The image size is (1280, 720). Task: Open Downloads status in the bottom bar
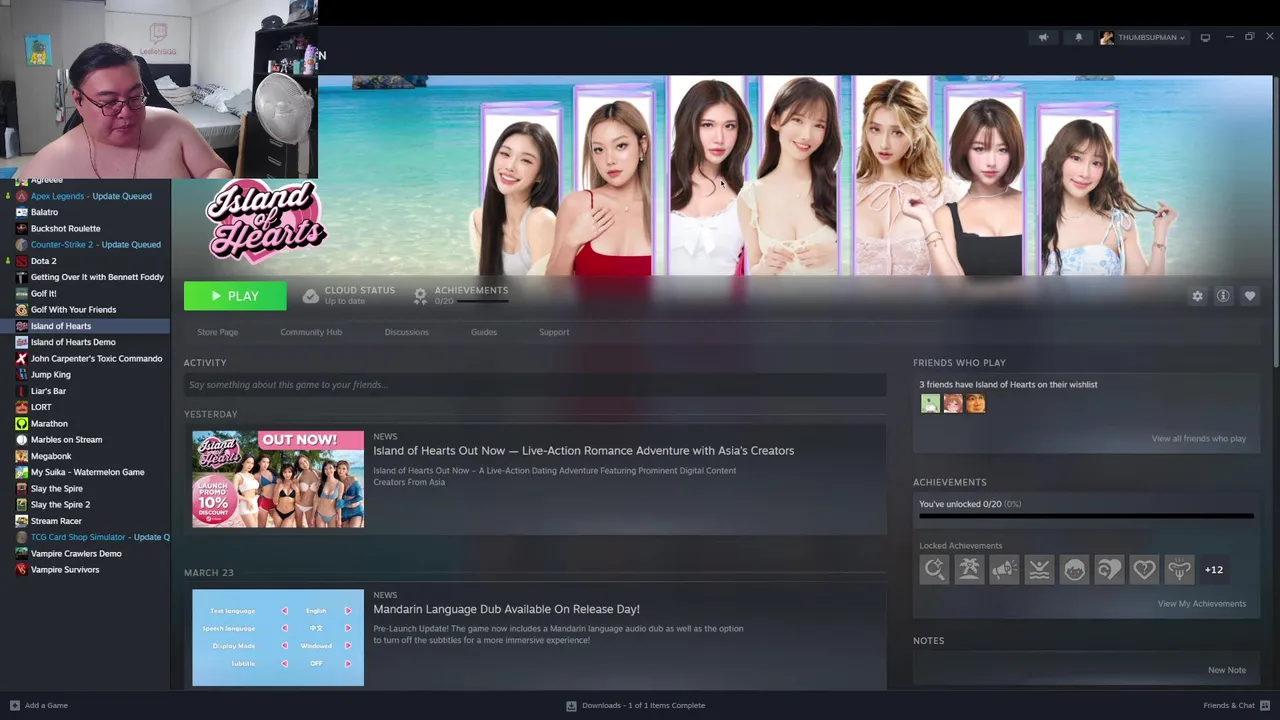coord(636,705)
